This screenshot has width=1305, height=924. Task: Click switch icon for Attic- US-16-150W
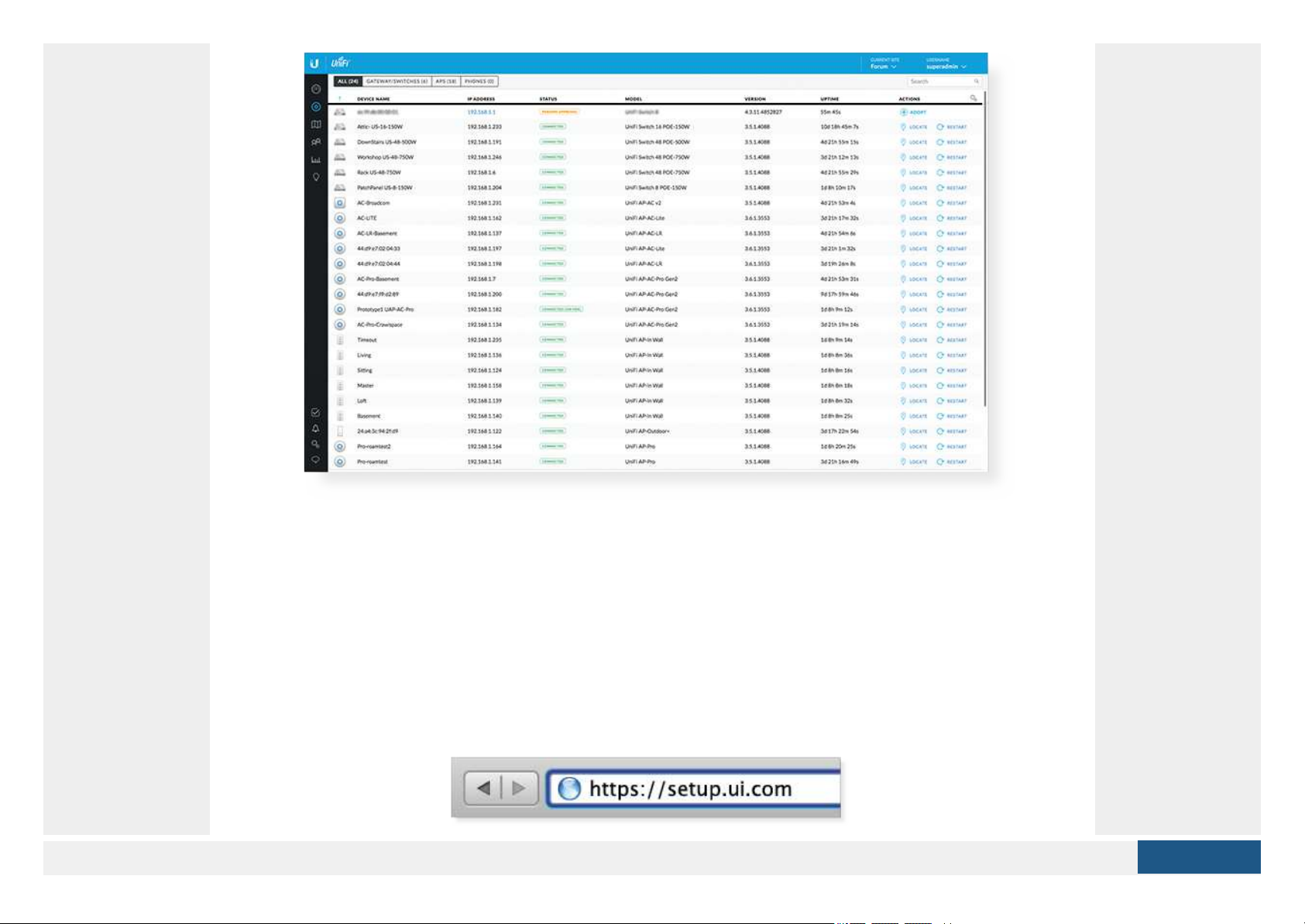point(339,126)
